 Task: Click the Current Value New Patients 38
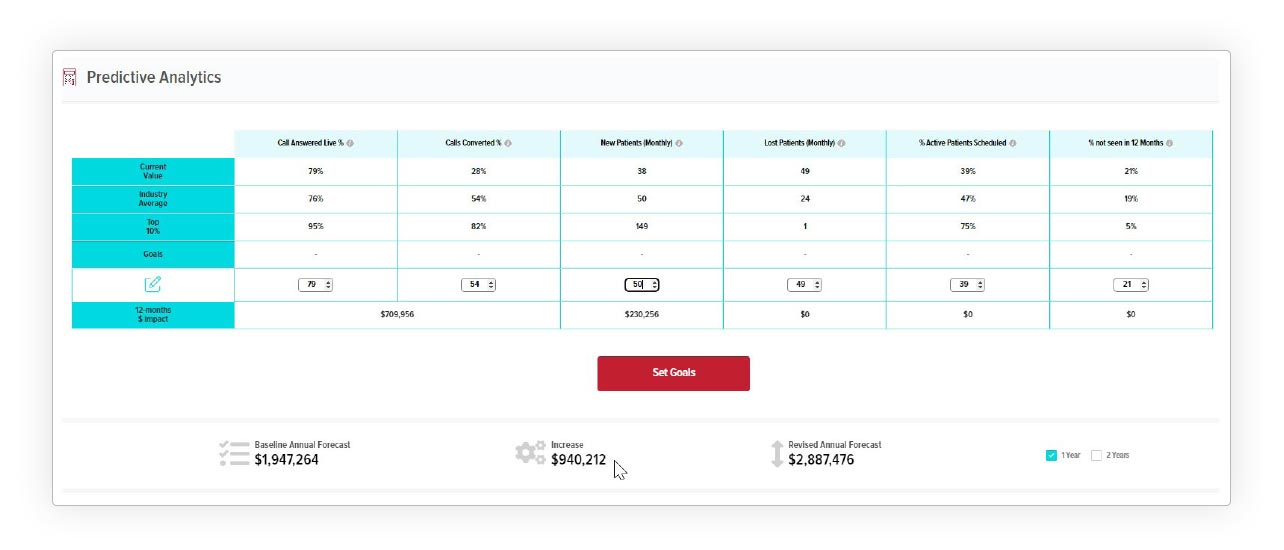pos(642,171)
